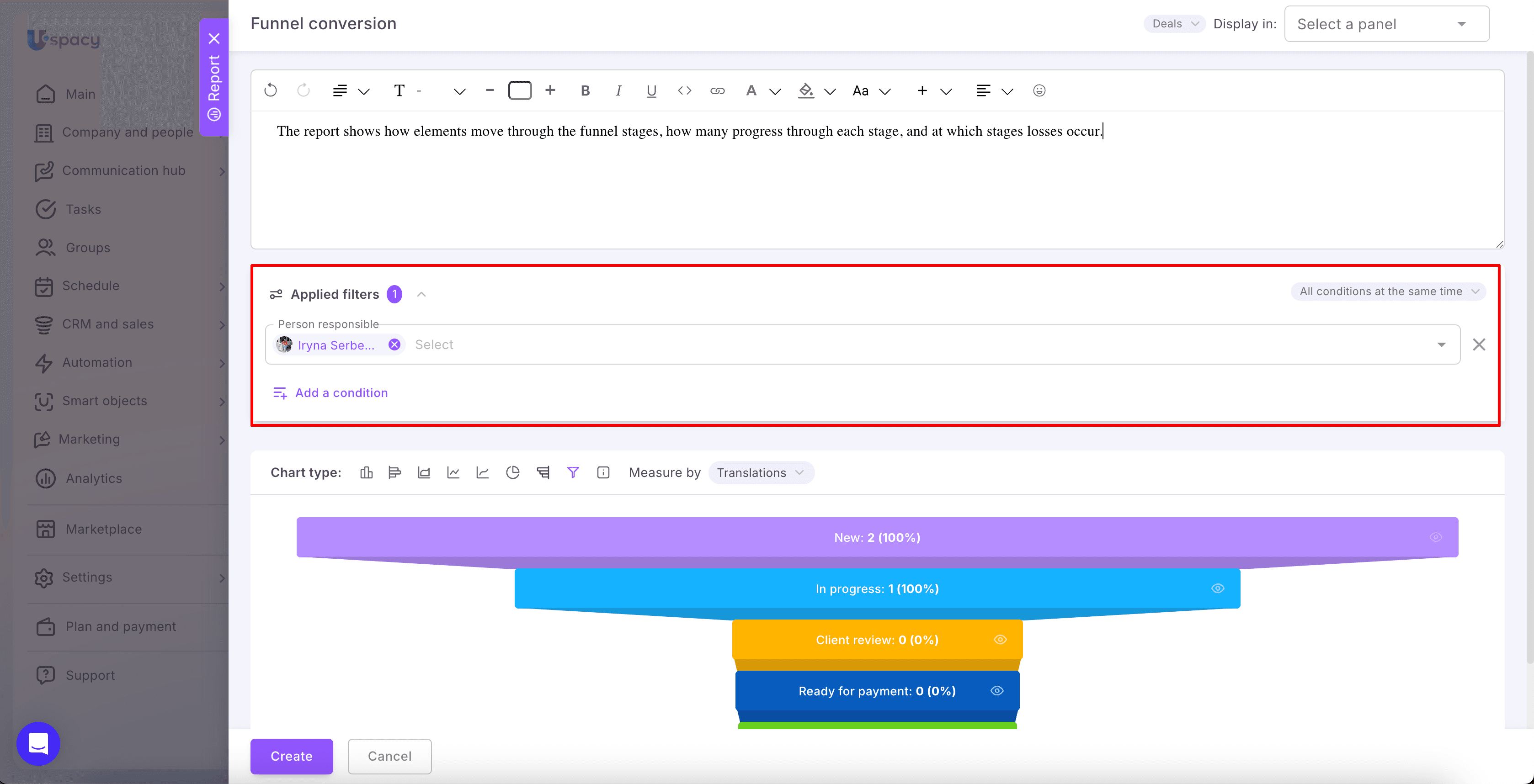Open the Deals entity dropdown
The height and width of the screenshot is (784, 1534).
click(x=1174, y=24)
